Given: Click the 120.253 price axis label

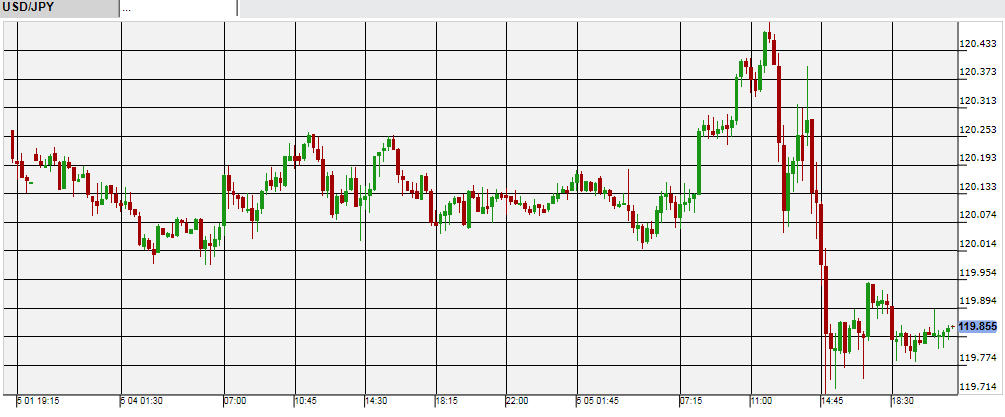Looking at the screenshot, I should pyautogui.click(x=978, y=130).
